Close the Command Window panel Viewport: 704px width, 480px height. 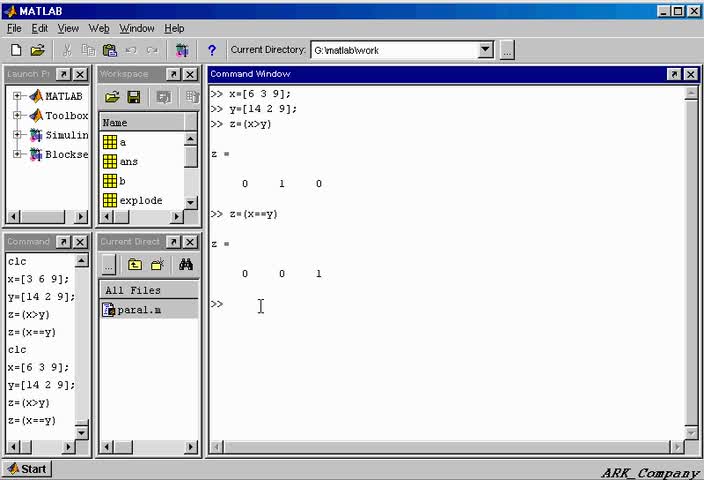[x=691, y=74]
